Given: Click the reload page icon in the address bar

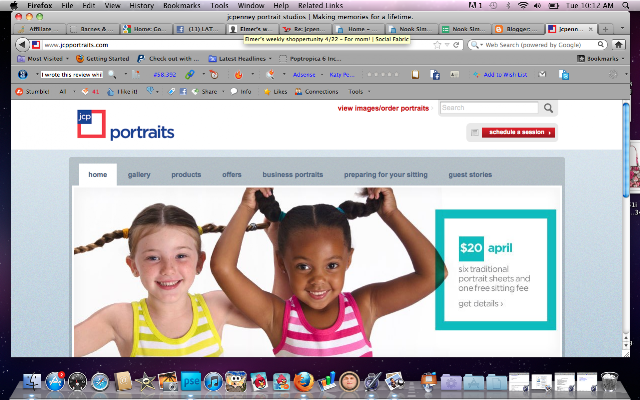Looking at the screenshot, I should pos(456,45).
